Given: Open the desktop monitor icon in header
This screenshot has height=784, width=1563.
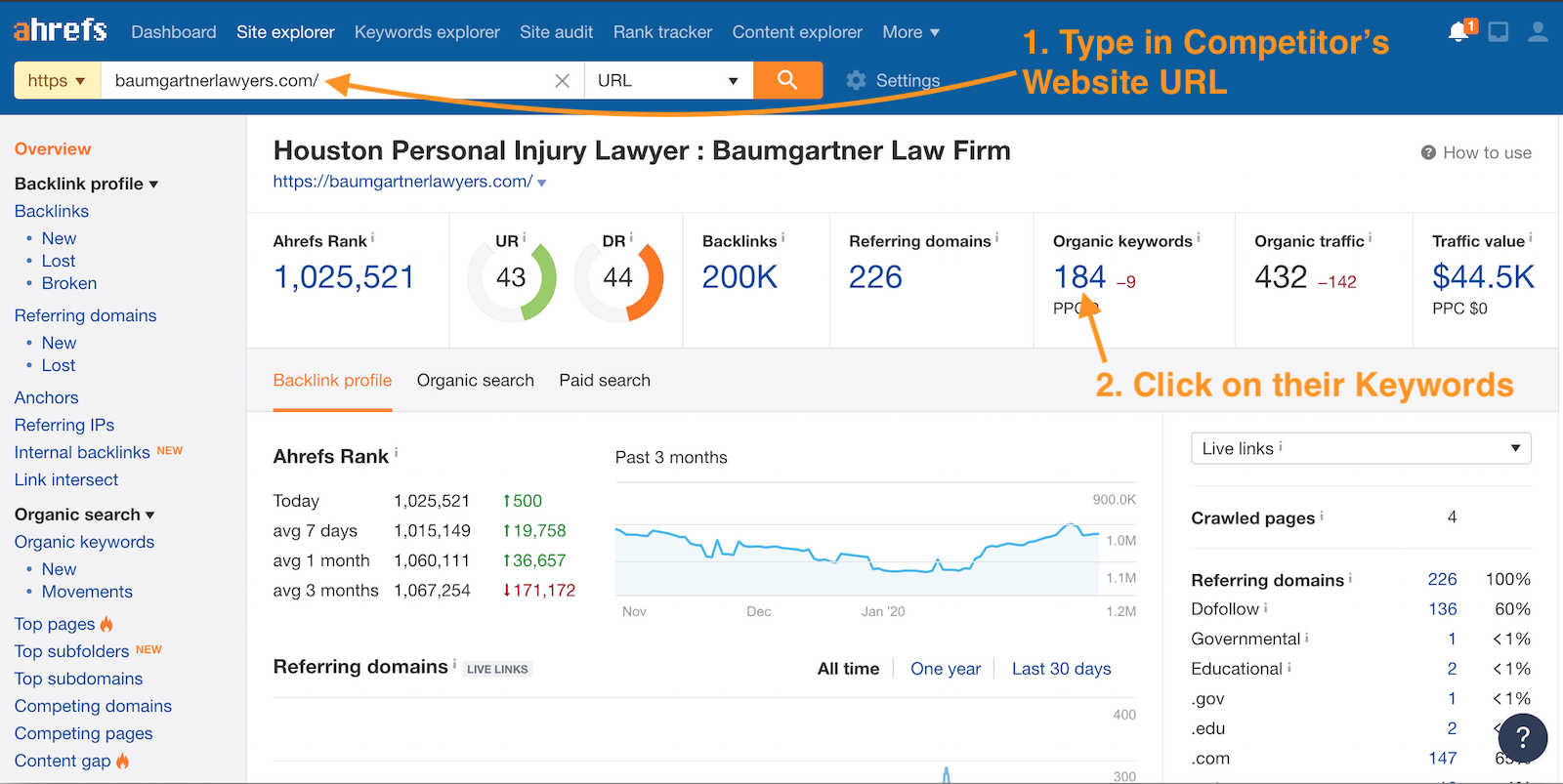Looking at the screenshot, I should tap(1499, 32).
